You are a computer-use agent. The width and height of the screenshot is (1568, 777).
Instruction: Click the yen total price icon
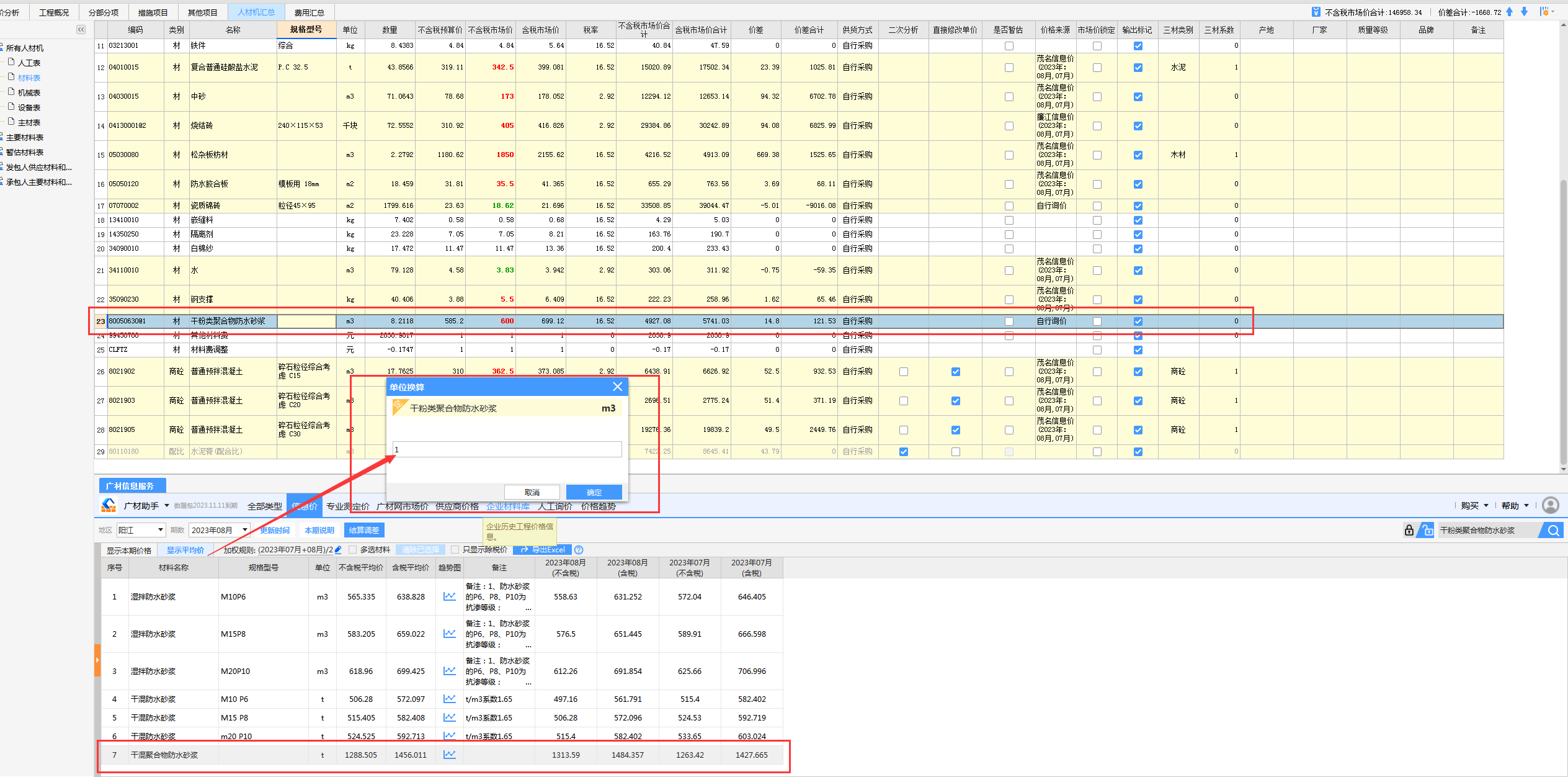[1316, 12]
